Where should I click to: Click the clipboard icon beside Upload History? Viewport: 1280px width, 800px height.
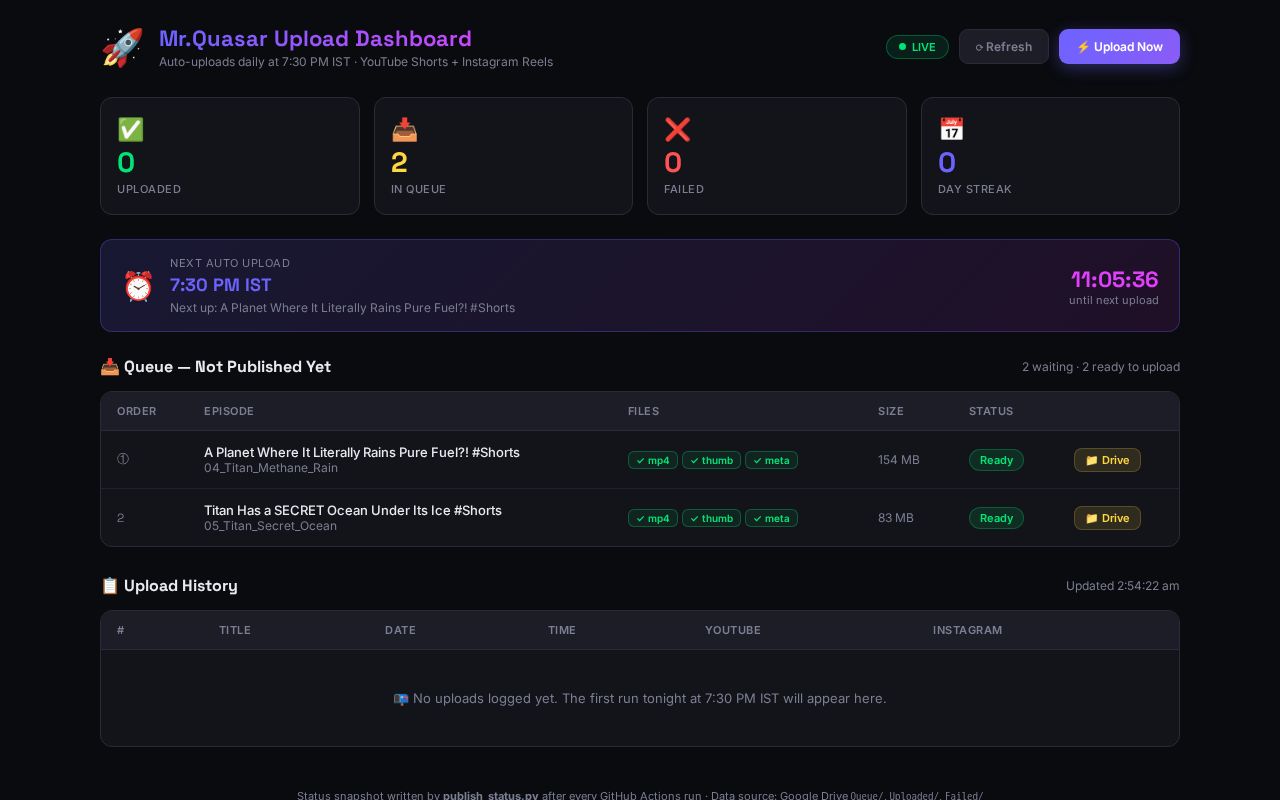click(110, 586)
